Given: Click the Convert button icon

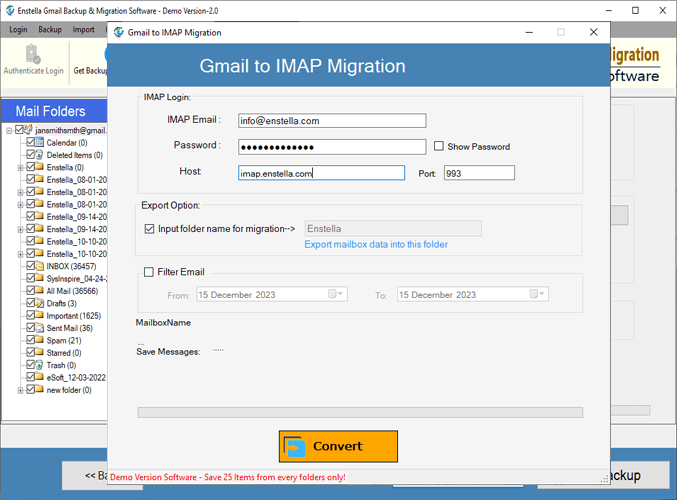Looking at the screenshot, I should (294, 447).
